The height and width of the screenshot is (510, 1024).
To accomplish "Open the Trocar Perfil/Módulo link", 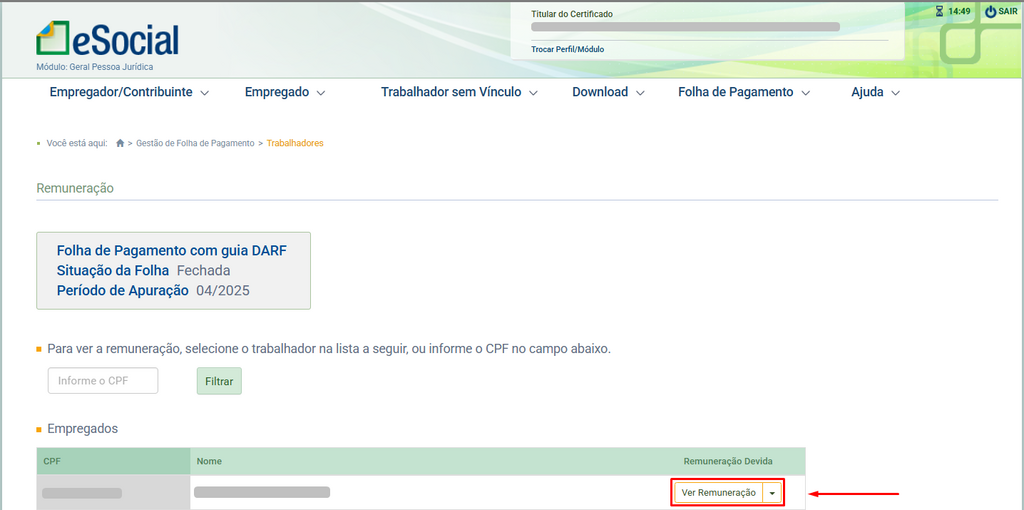I will (x=567, y=49).
